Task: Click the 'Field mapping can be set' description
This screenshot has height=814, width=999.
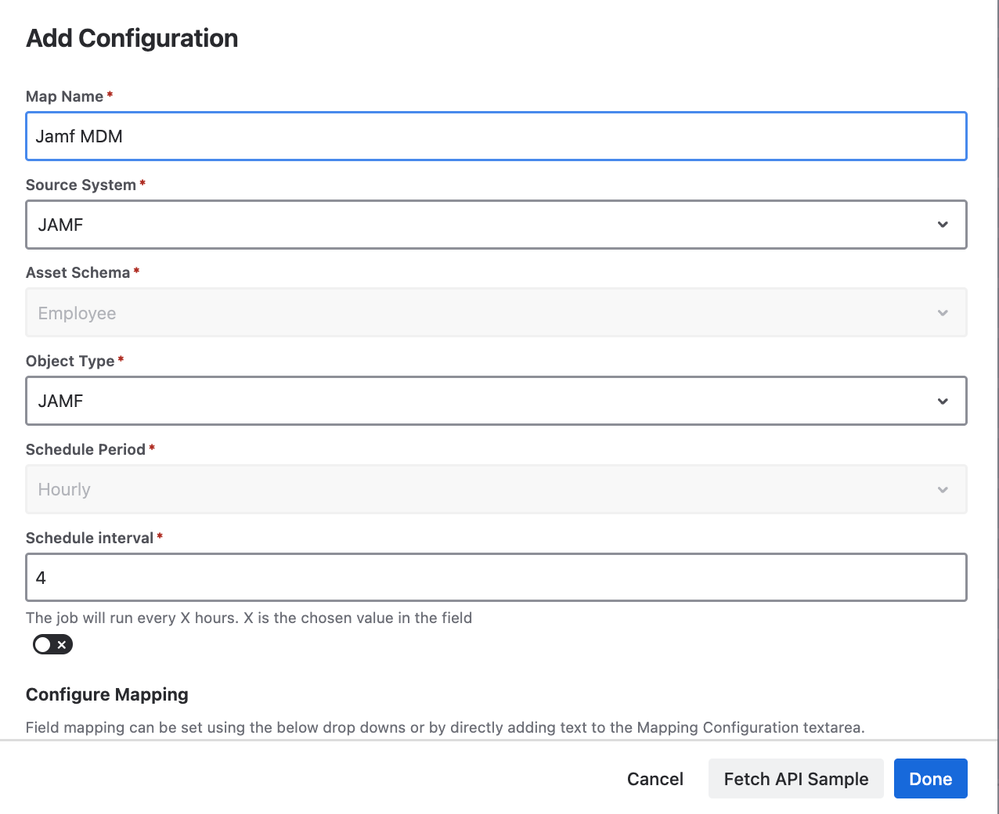Action: 445,727
